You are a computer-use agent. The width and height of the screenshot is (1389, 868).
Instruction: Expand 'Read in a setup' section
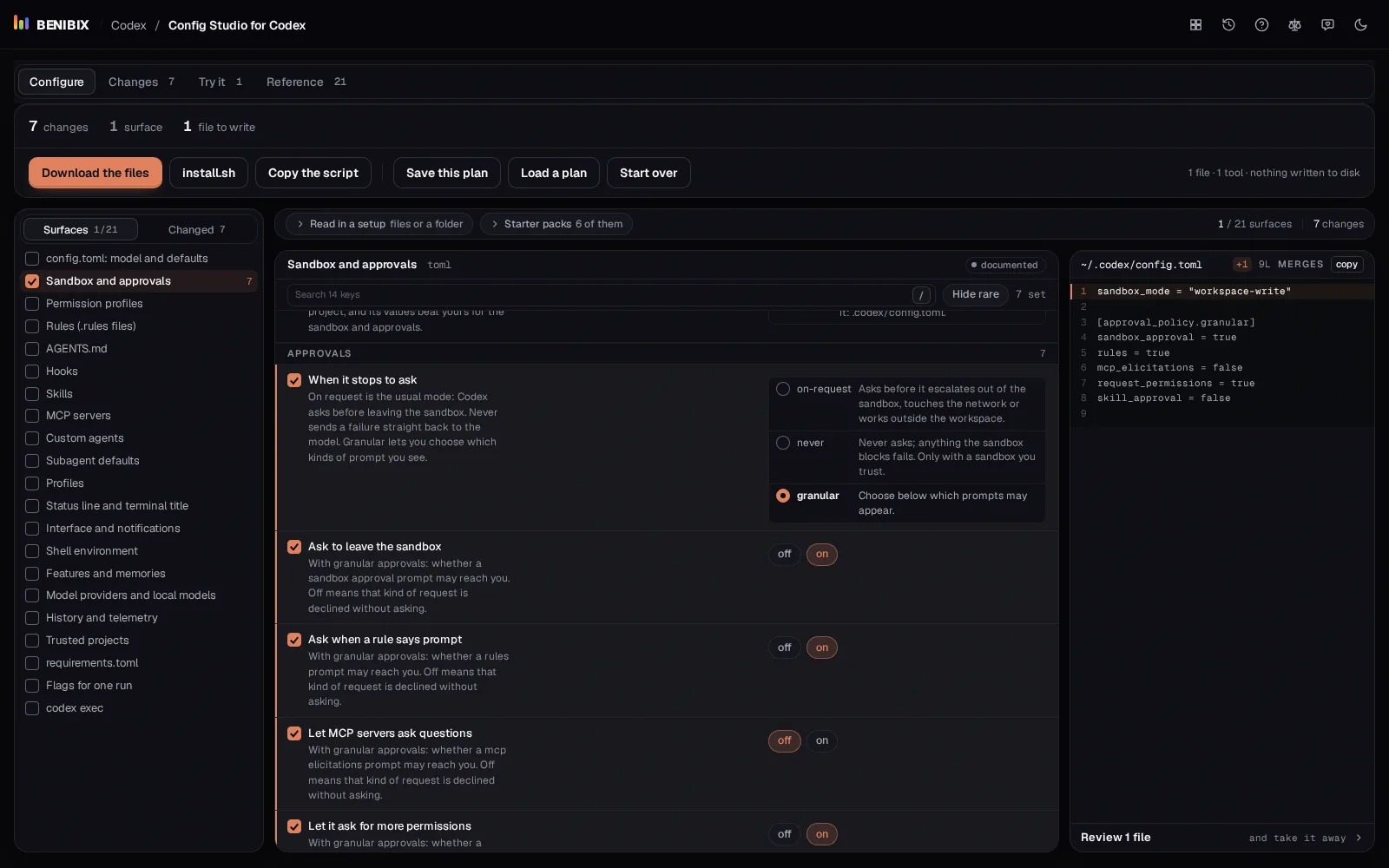pyautogui.click(x=379, y=224)
